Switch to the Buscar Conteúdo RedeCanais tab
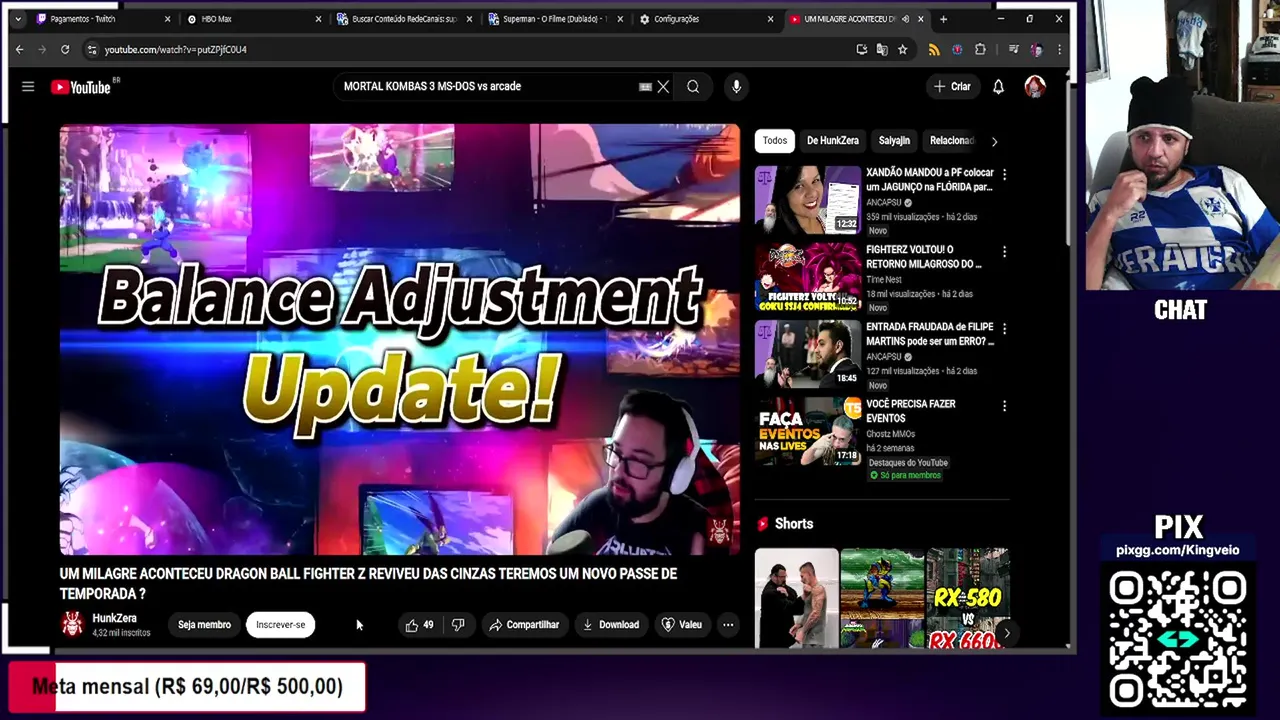 click(405, 19)
